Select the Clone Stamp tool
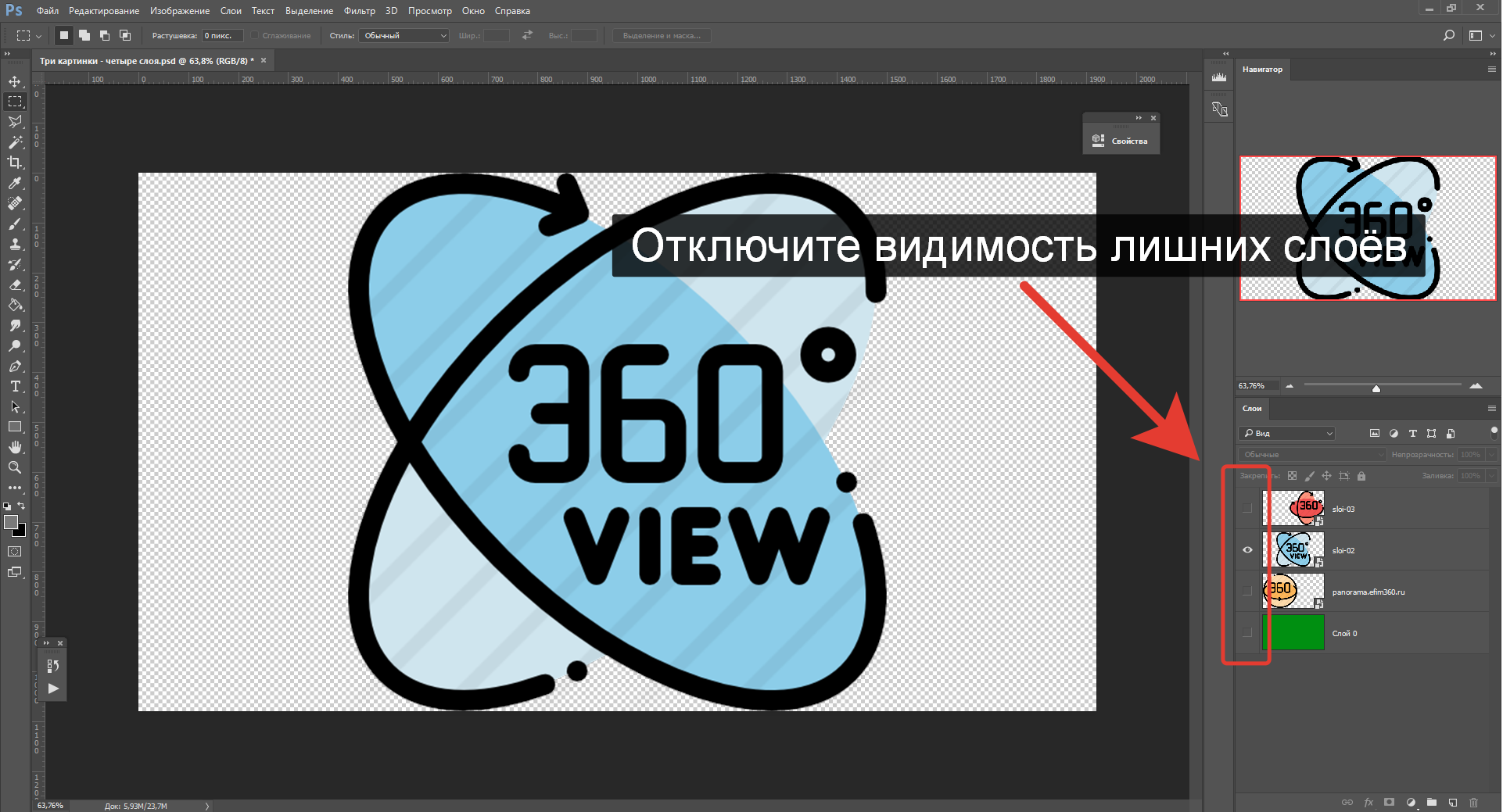This screenshot has width=1503, height=812. click(x=15, y=244)
